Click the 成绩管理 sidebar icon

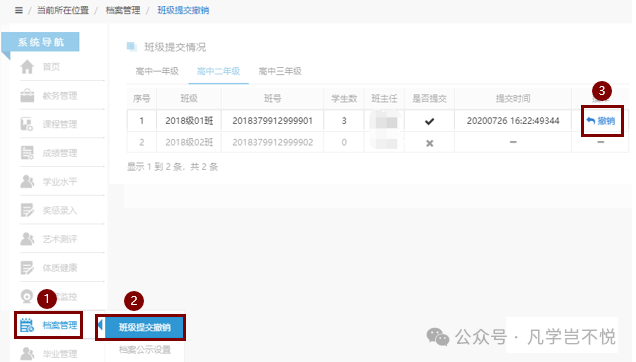coord(27,153)
